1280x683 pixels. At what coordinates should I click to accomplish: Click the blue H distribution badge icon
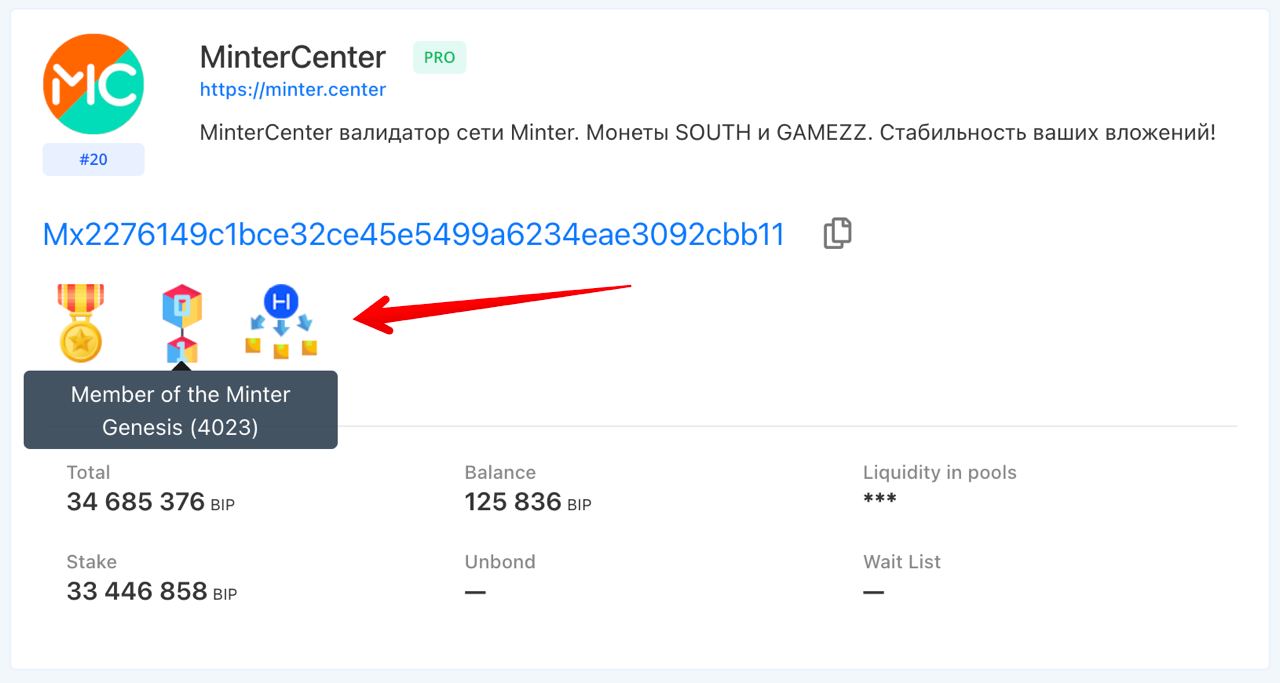point(281,321)
